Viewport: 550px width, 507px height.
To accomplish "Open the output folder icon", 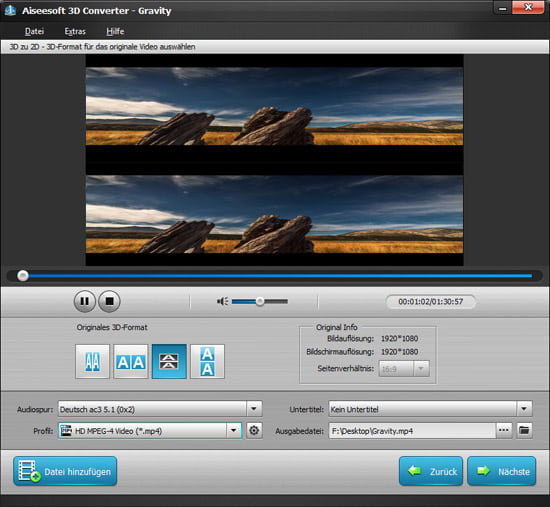I will (524, 430).
